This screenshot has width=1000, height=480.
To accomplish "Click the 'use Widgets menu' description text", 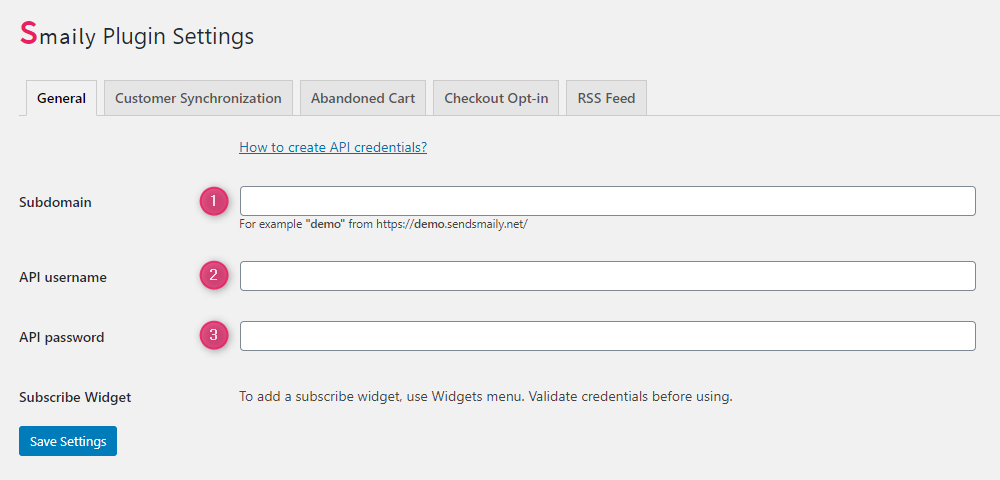I will [x=486, y=396].
